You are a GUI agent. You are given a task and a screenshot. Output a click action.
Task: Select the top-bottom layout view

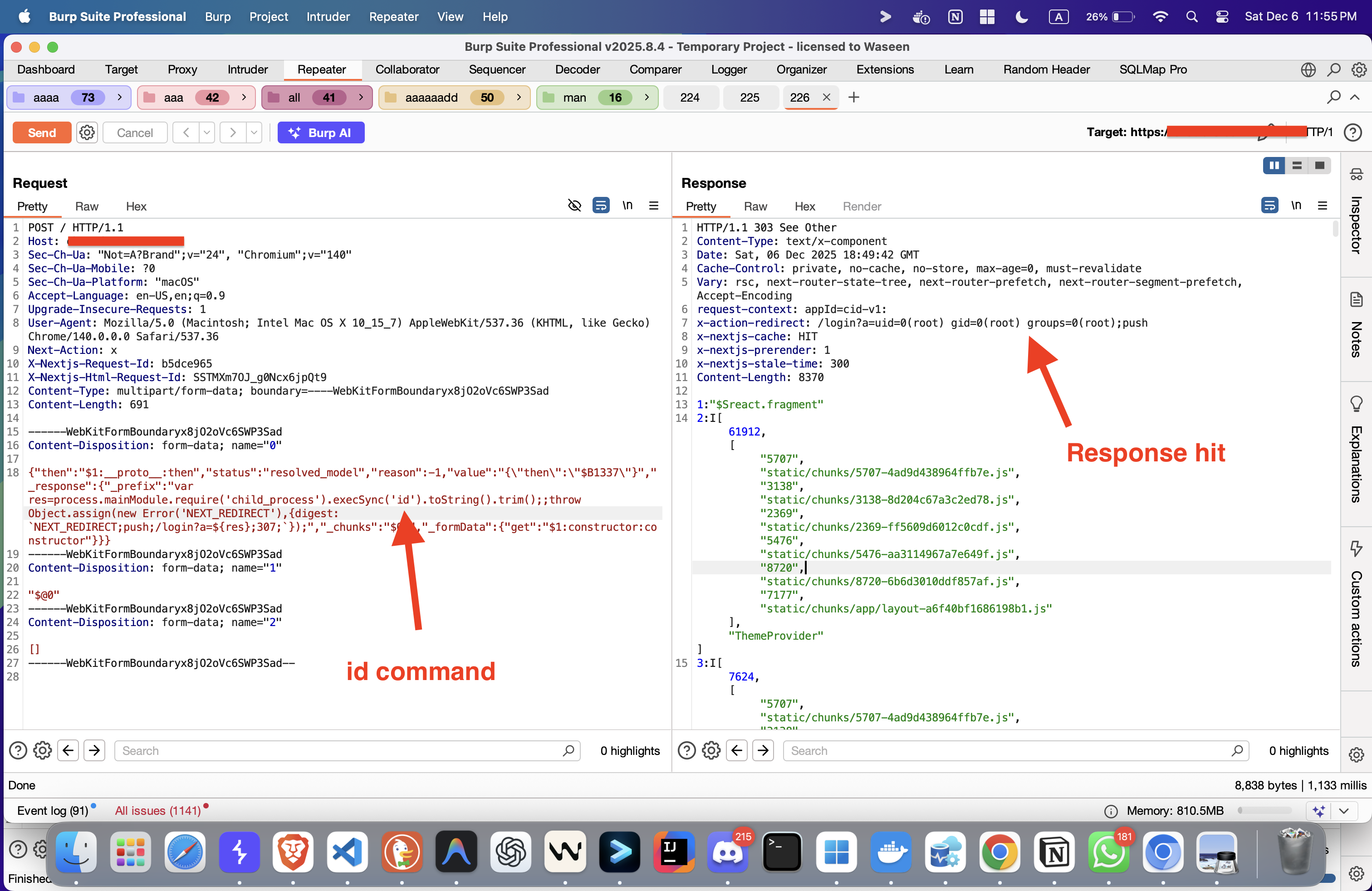pyautogui.click(x=1297, y=166)
